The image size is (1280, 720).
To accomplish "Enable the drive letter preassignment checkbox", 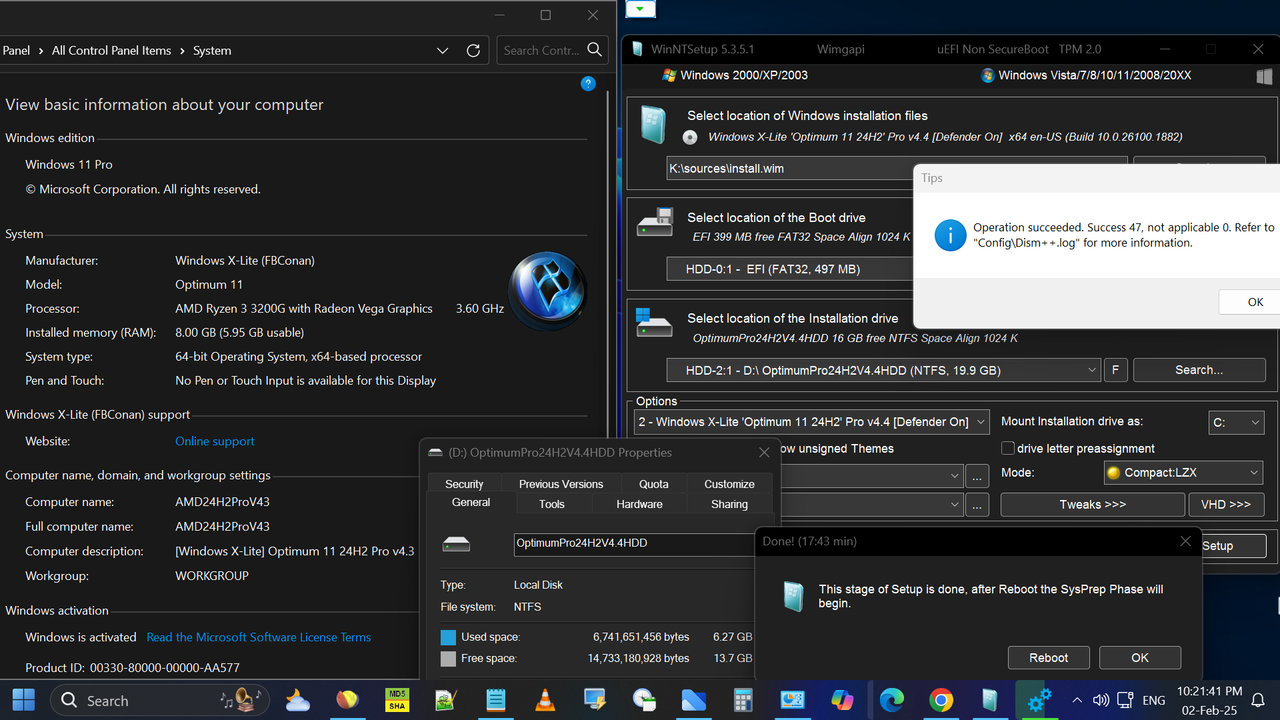I will 1008,448.
